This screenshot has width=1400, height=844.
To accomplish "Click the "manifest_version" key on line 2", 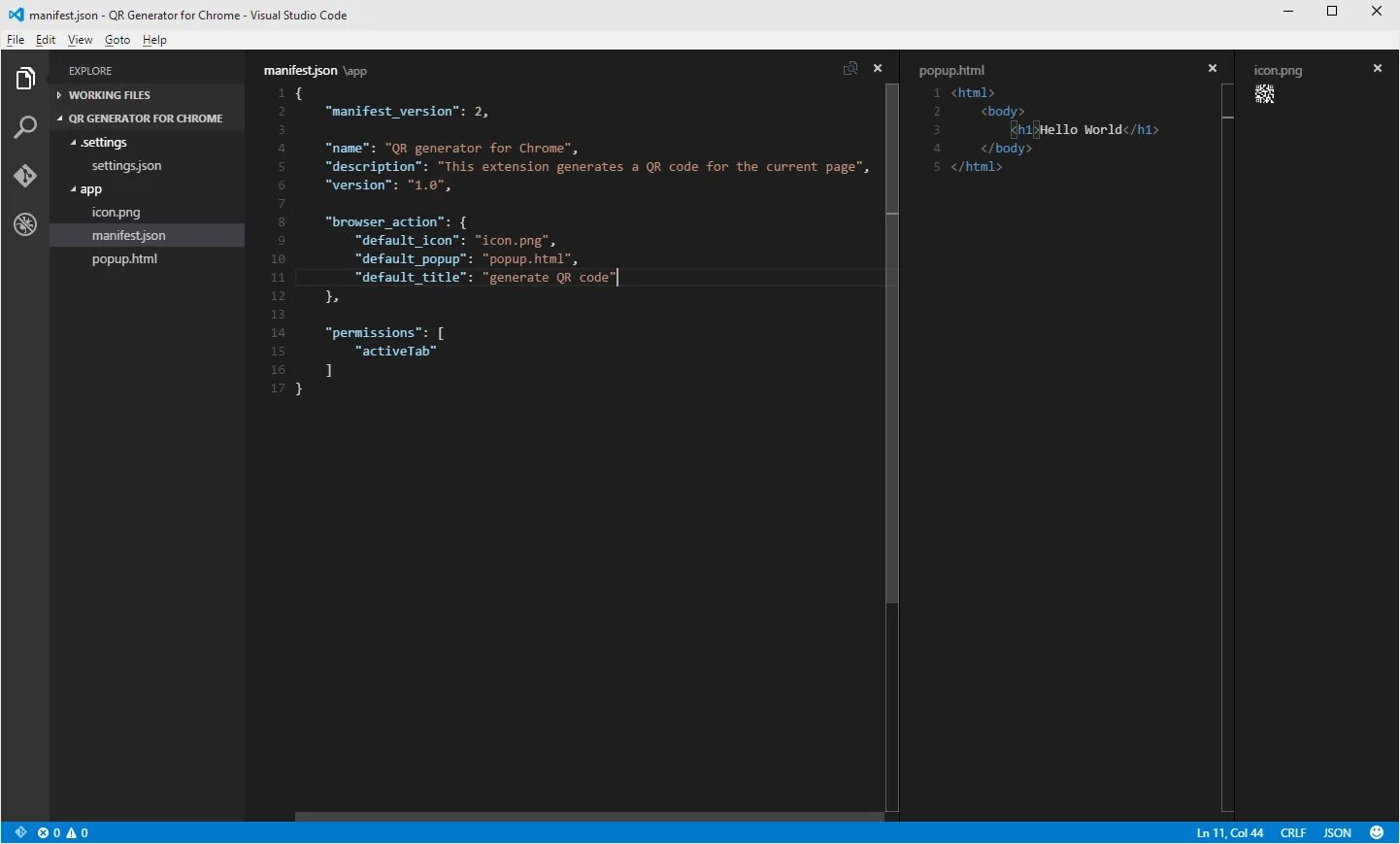I will (392, 112).
